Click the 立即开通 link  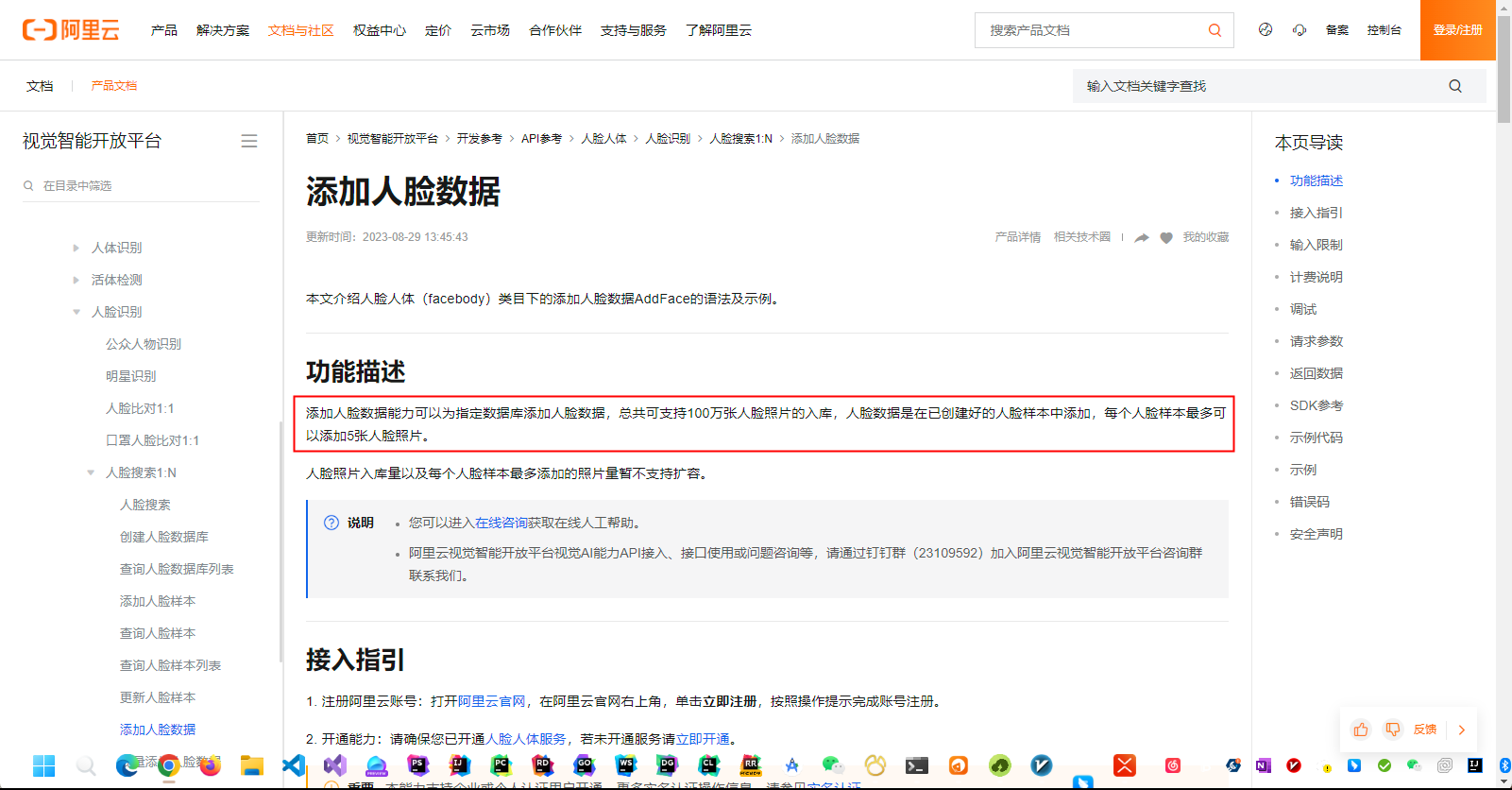pyautogui.click(x=703, y=739)
